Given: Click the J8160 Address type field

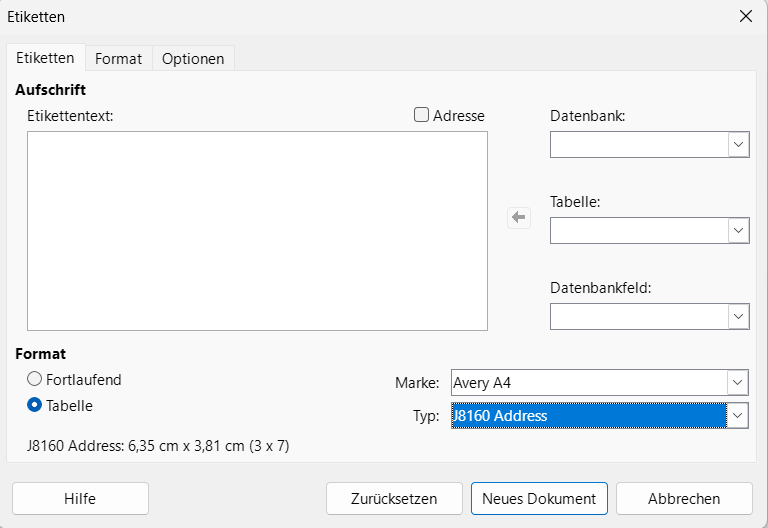Looking at the screenshot, I should (588, 416).
